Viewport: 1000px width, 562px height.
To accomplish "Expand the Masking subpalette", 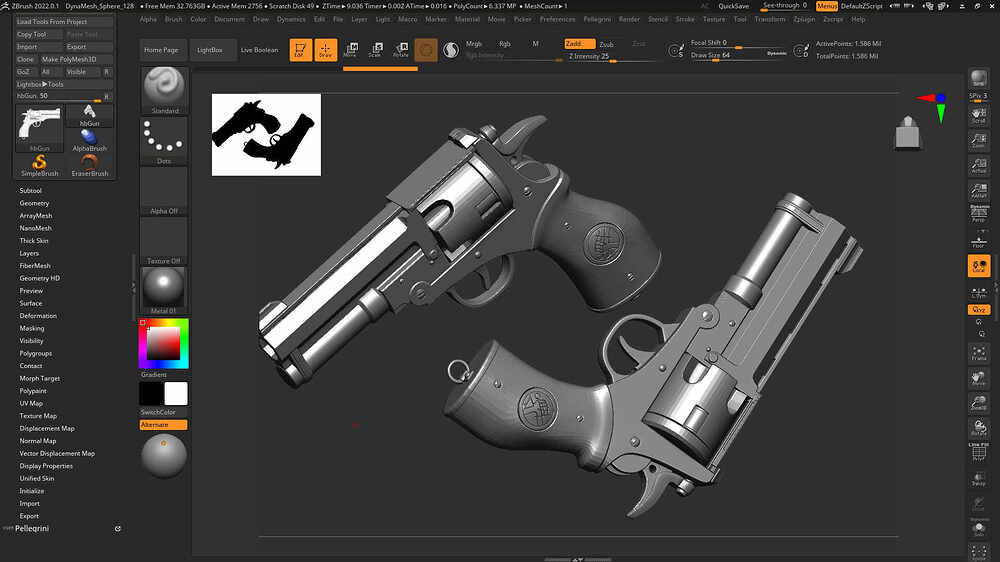I will pos(32,329).
